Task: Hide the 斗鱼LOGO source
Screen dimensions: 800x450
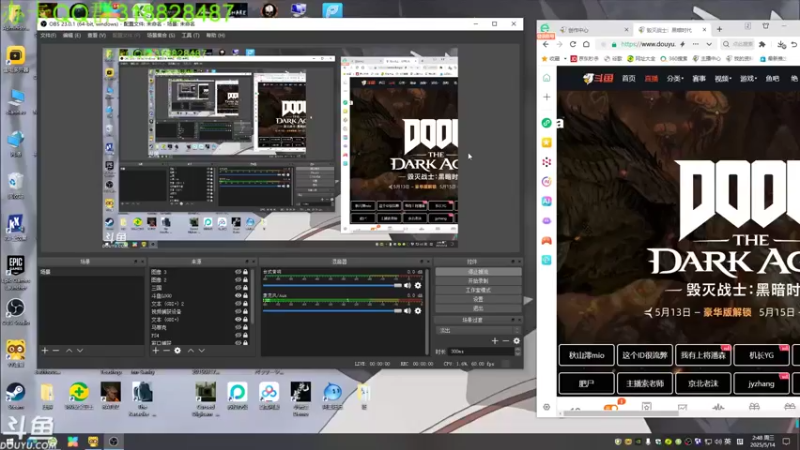Action: tap(238, 295)
